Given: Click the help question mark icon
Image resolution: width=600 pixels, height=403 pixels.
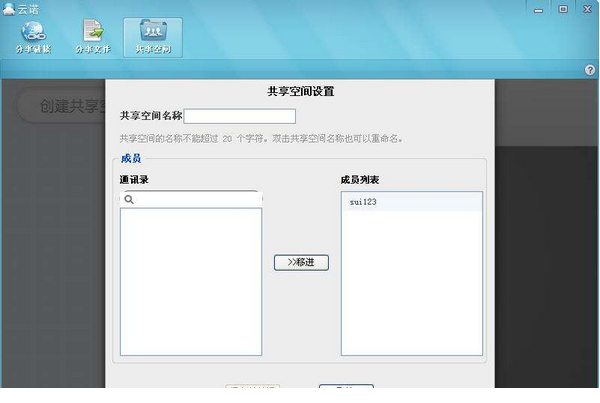Looking at the screenshot, I should 590,70.
